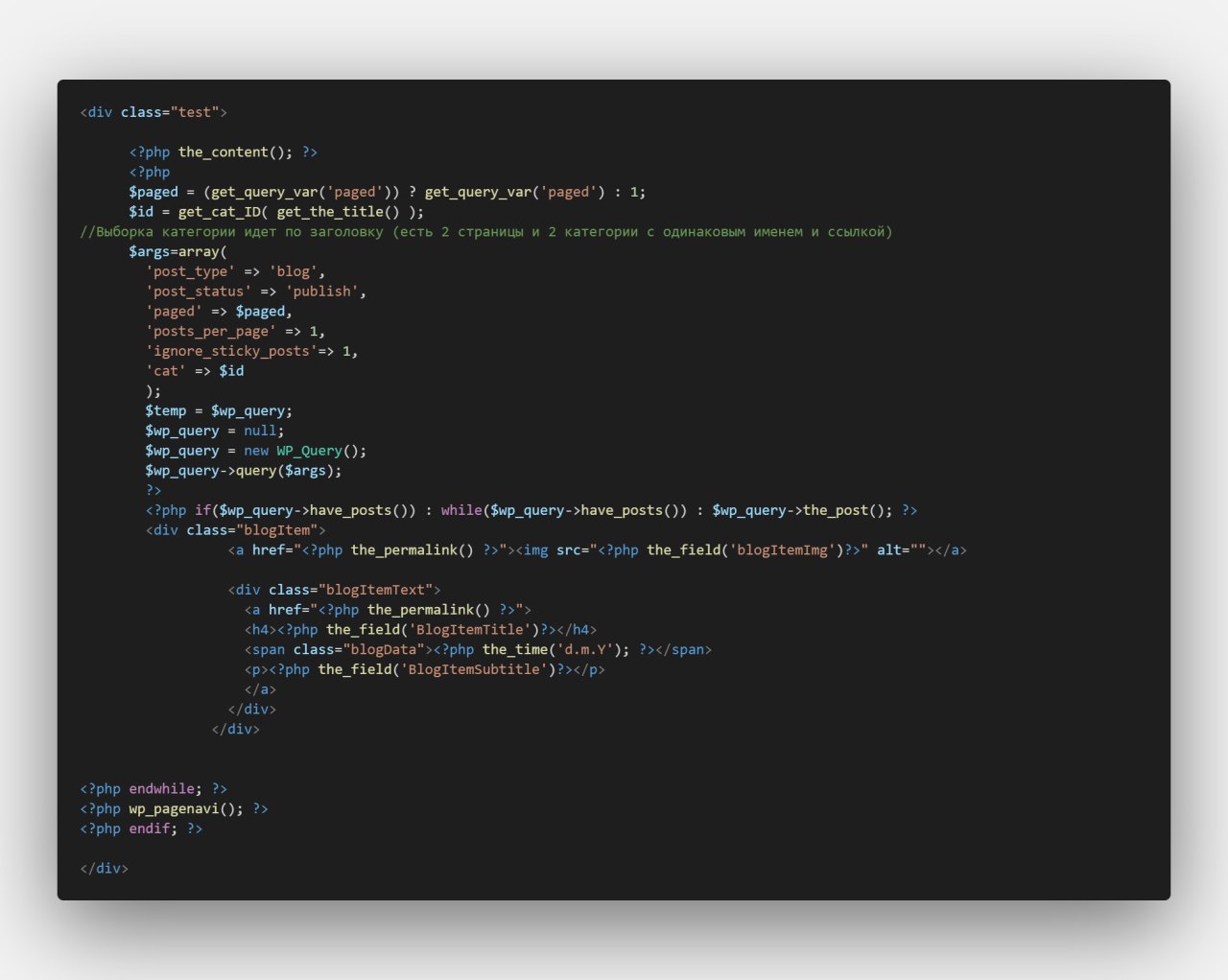Click the new WP_Query() line

point(256,451)
